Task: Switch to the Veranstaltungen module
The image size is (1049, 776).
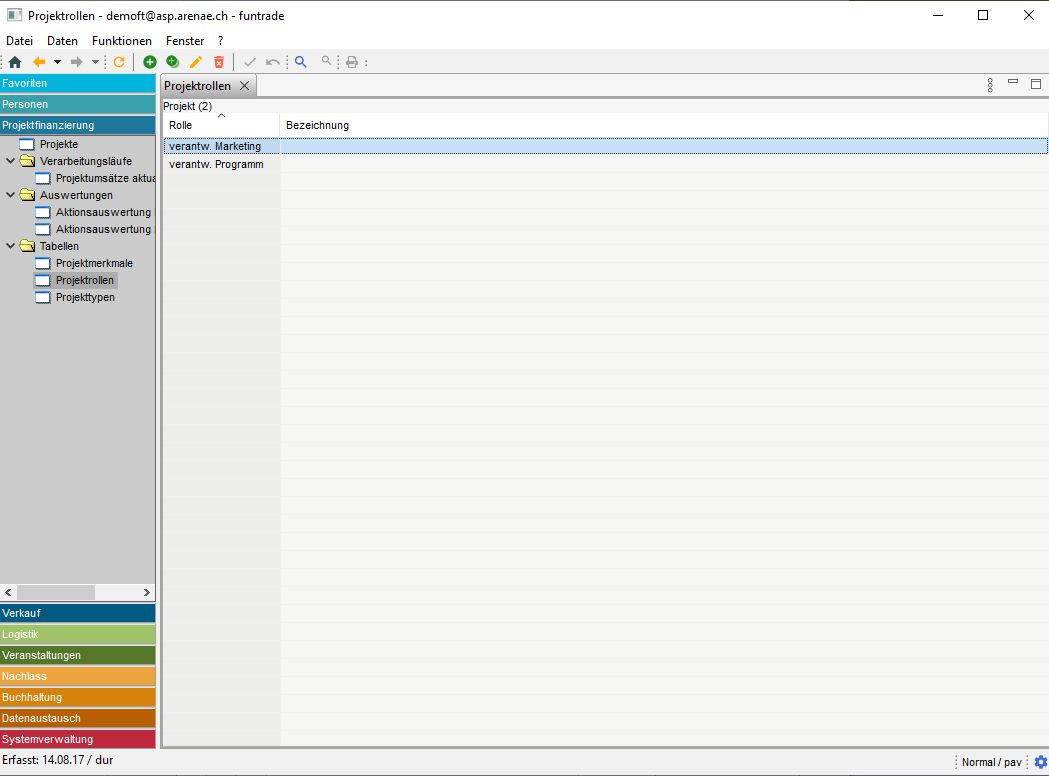Action: 78,655
